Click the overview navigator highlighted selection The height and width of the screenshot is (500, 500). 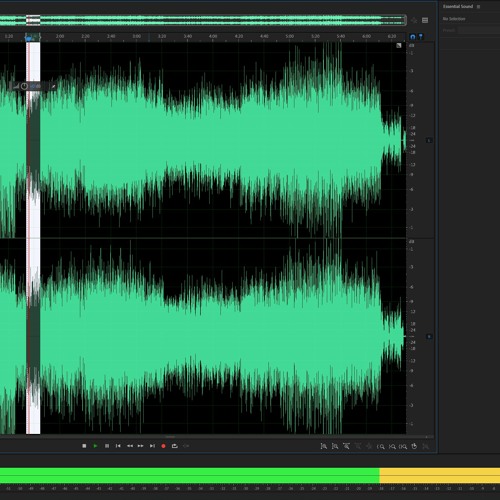33,20
